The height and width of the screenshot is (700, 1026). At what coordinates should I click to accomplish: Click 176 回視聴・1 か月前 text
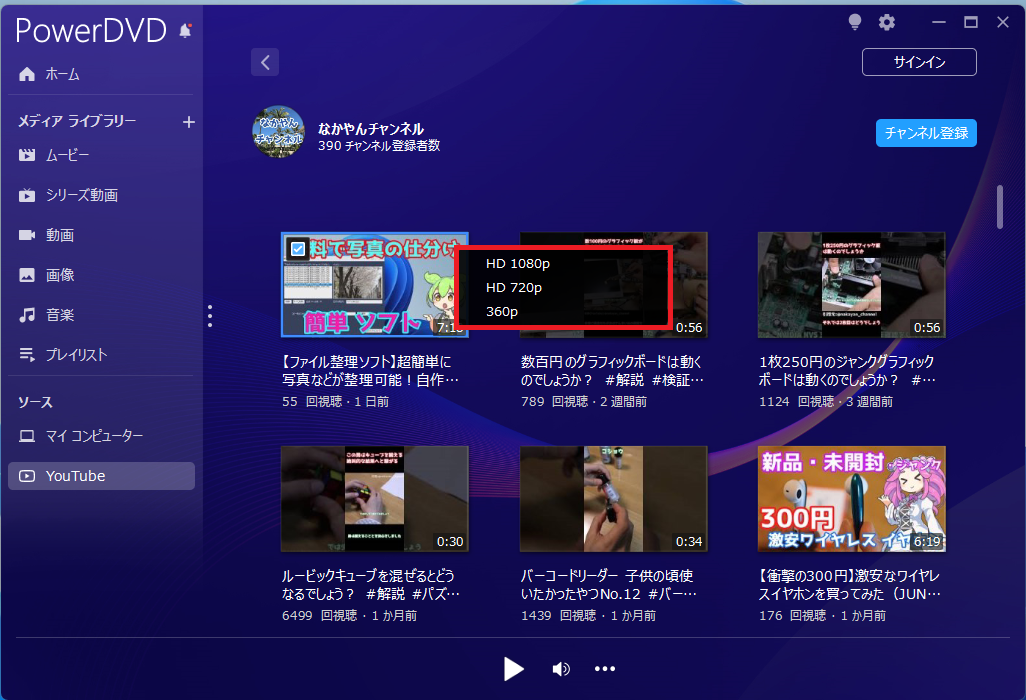tap(823, 616)
